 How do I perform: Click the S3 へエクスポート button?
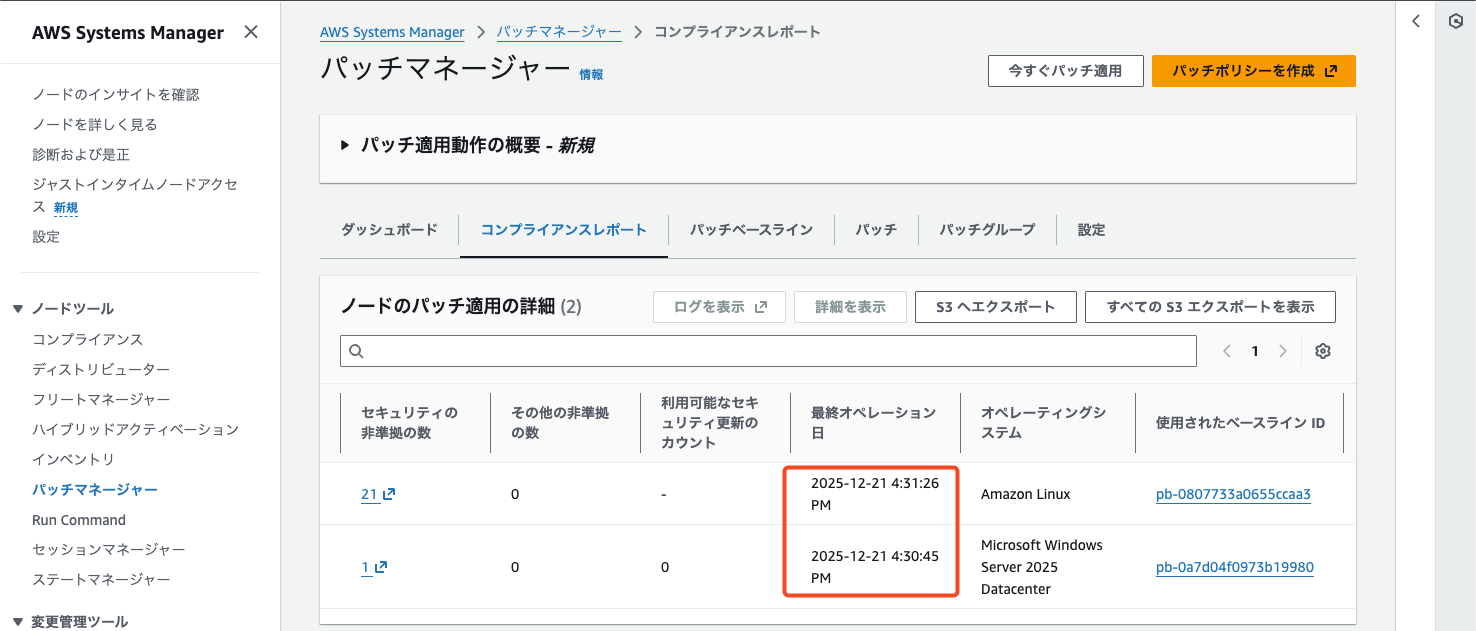pyautogui.click(x=995, y=307)
